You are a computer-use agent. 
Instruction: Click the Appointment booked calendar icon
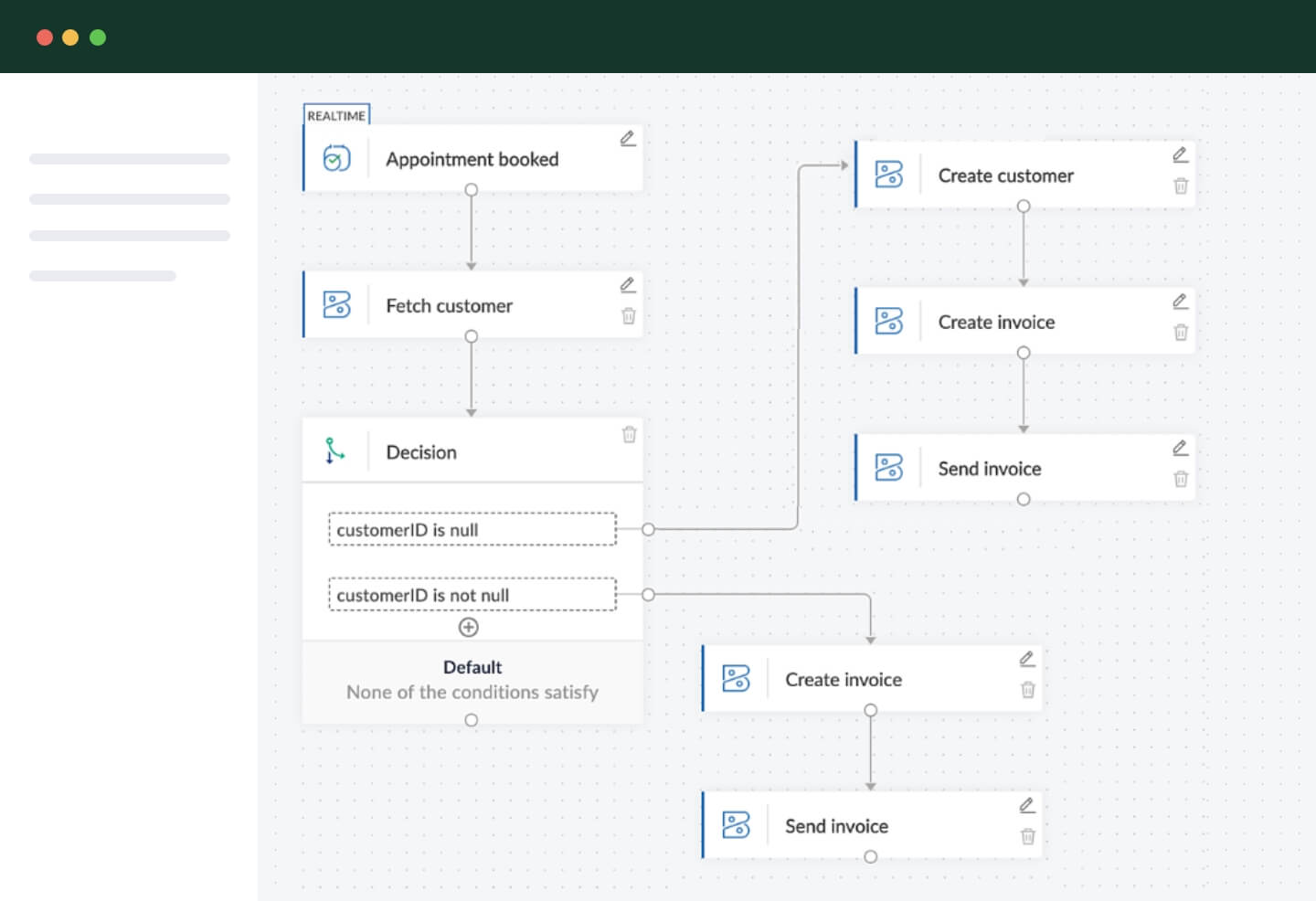pyautogui.click(x=336, y=159)
